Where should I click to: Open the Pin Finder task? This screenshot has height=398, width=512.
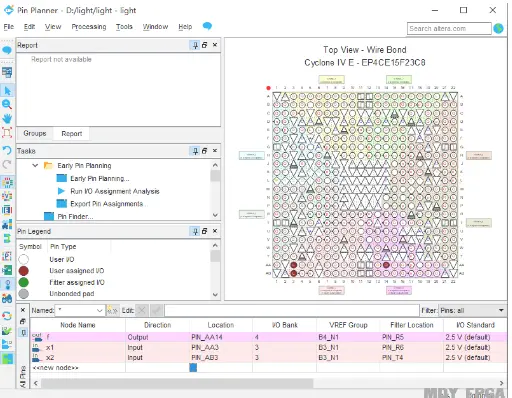(75, 216)
